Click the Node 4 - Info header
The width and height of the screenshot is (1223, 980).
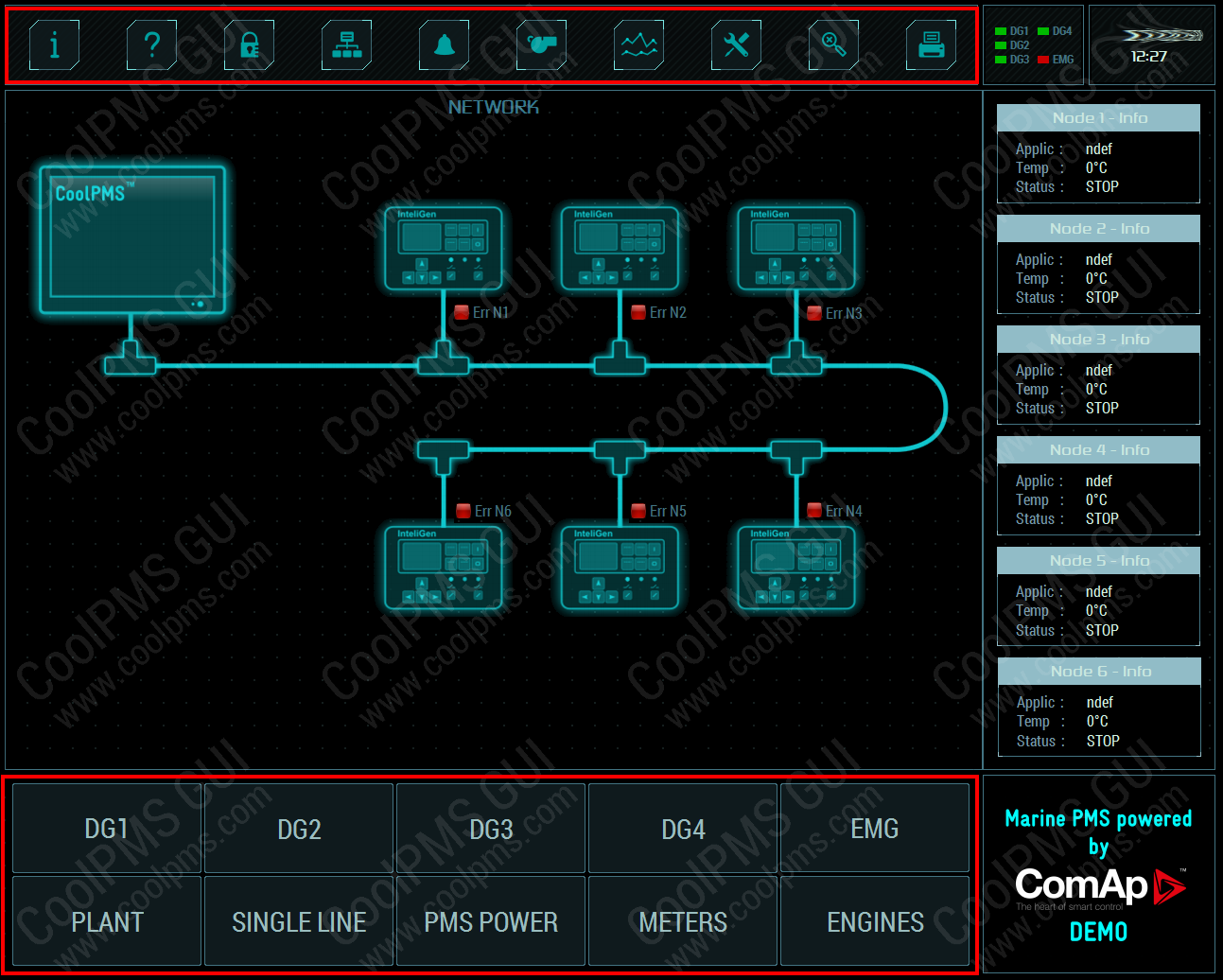pyautogui.click(x=1099, y=450)
